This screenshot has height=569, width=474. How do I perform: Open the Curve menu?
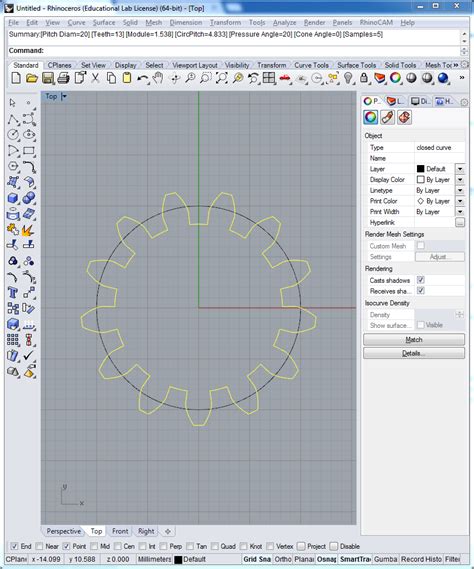76,22
